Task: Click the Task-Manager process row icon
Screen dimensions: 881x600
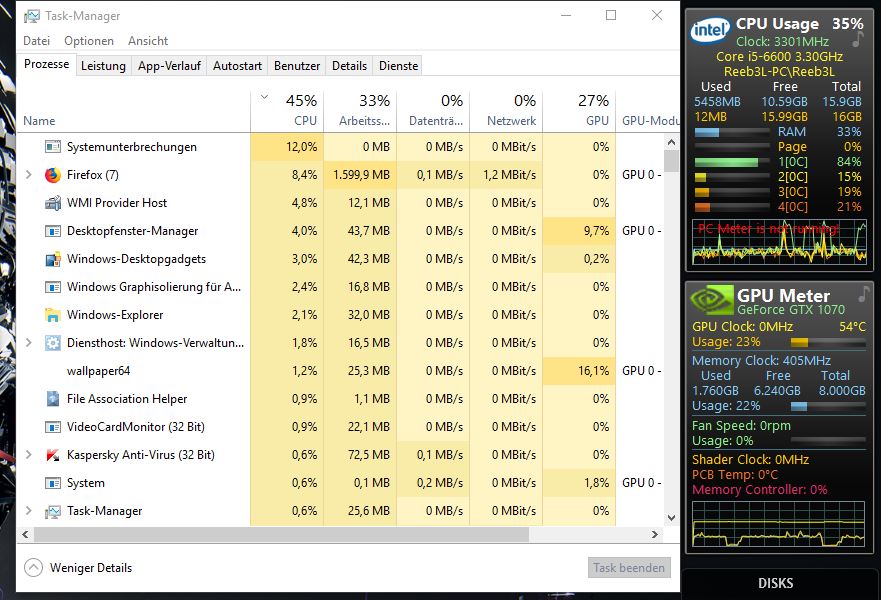Action: [x=53, y=511]
